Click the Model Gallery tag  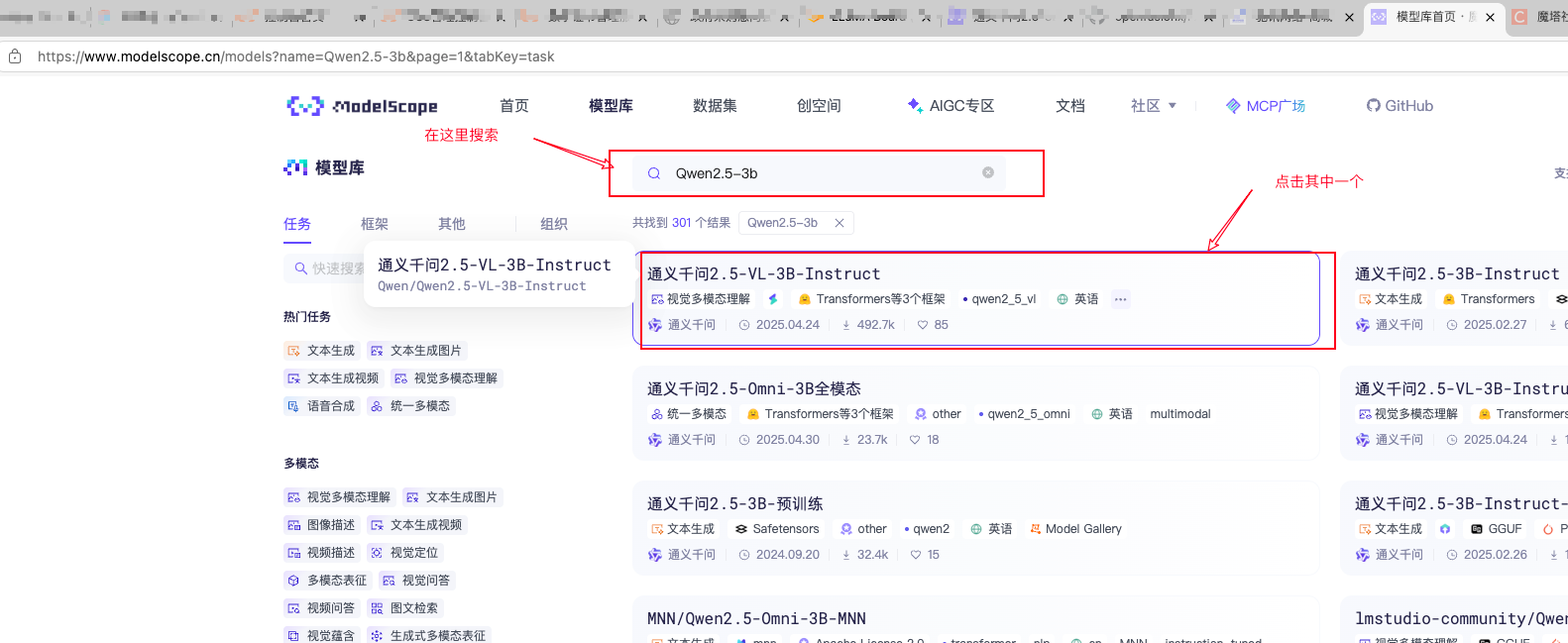pos(1076,529)
